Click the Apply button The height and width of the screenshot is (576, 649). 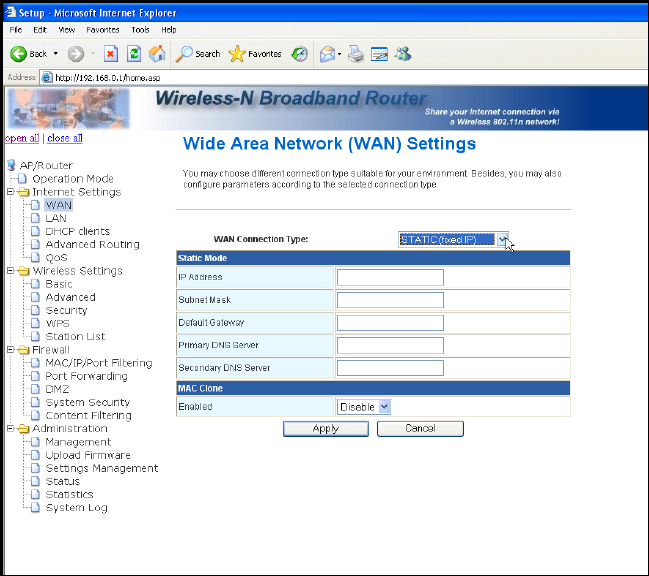pos(326,429)
